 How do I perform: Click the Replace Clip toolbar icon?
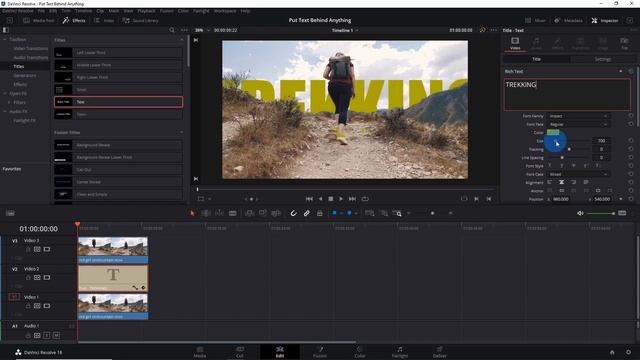pos(276,213)
